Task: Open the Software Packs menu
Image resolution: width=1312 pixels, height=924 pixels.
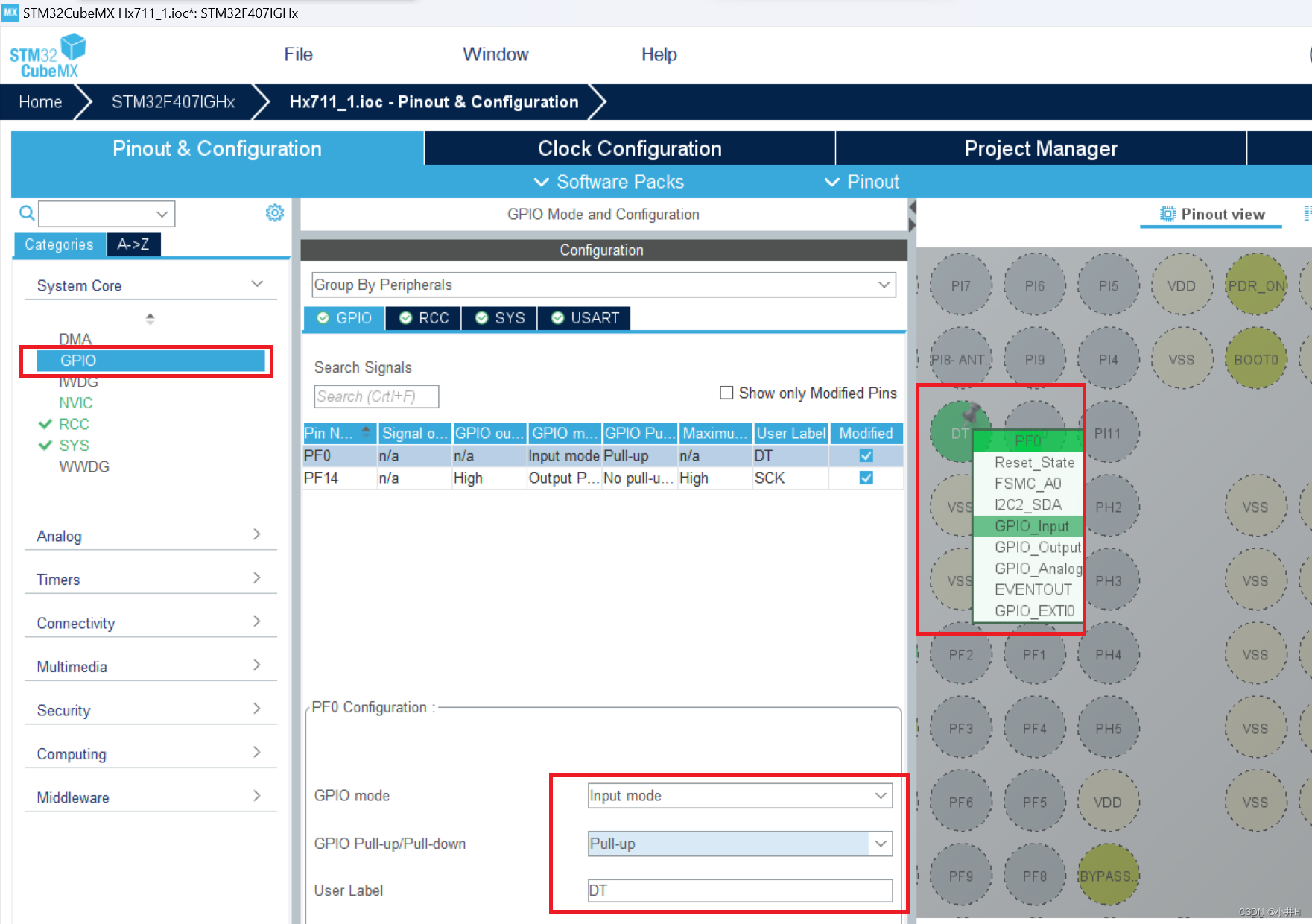Action: (x=609, y=182)
